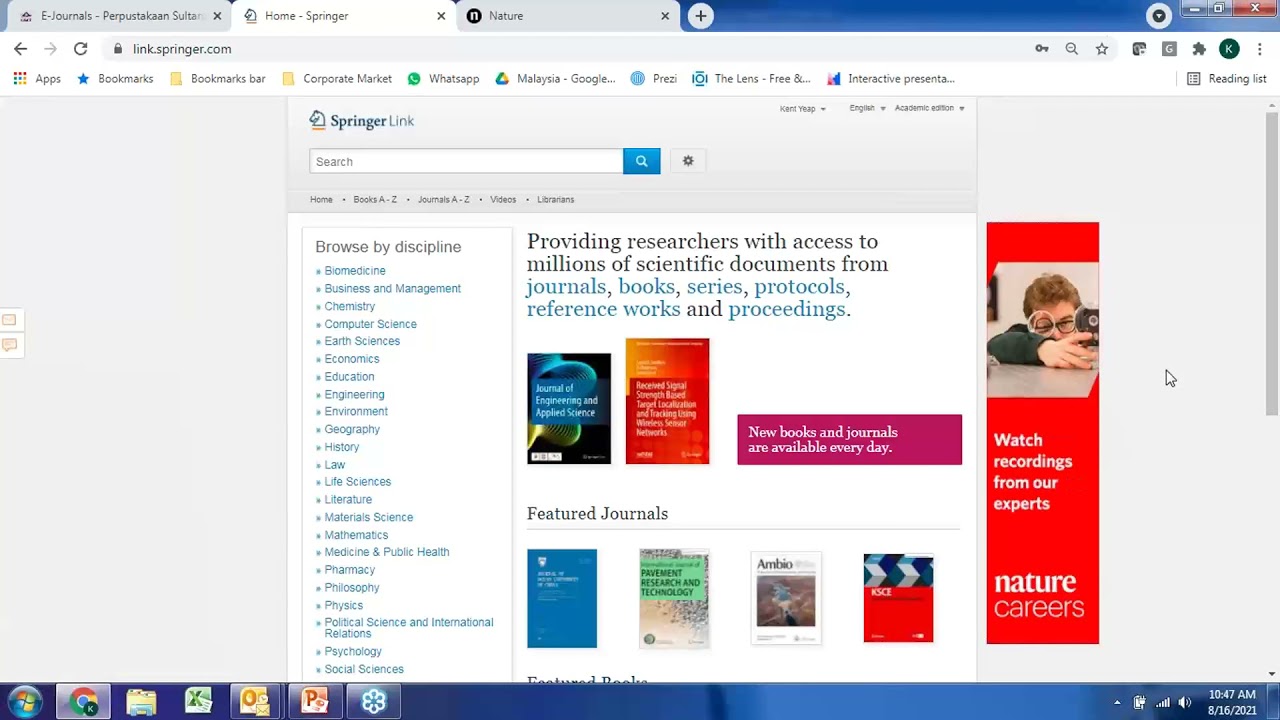Open the KSCE journal cover

tap(898, 598)
